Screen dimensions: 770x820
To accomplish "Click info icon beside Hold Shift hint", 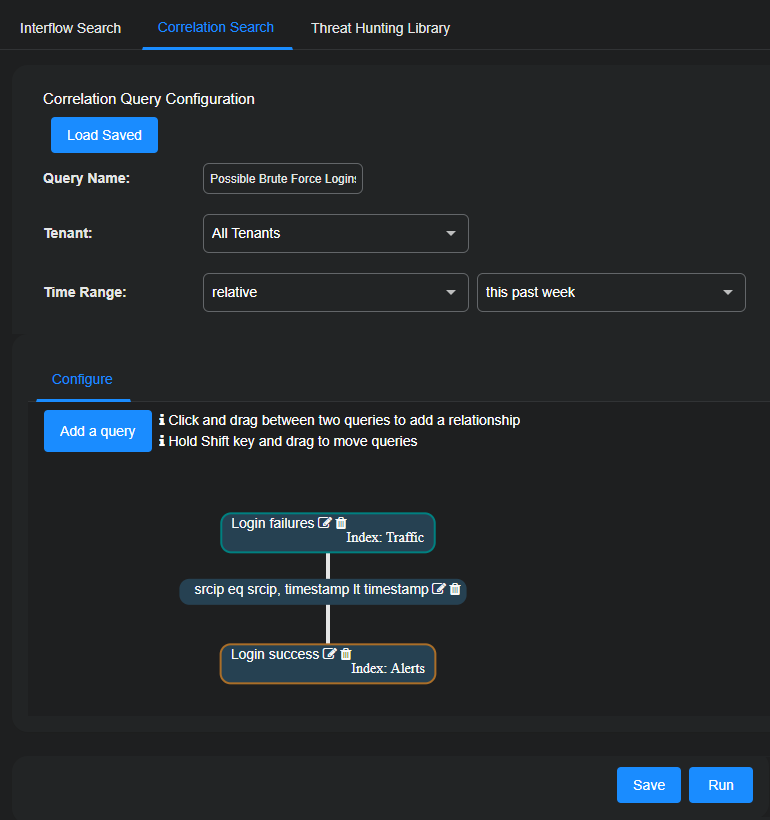I will [162, 441].
